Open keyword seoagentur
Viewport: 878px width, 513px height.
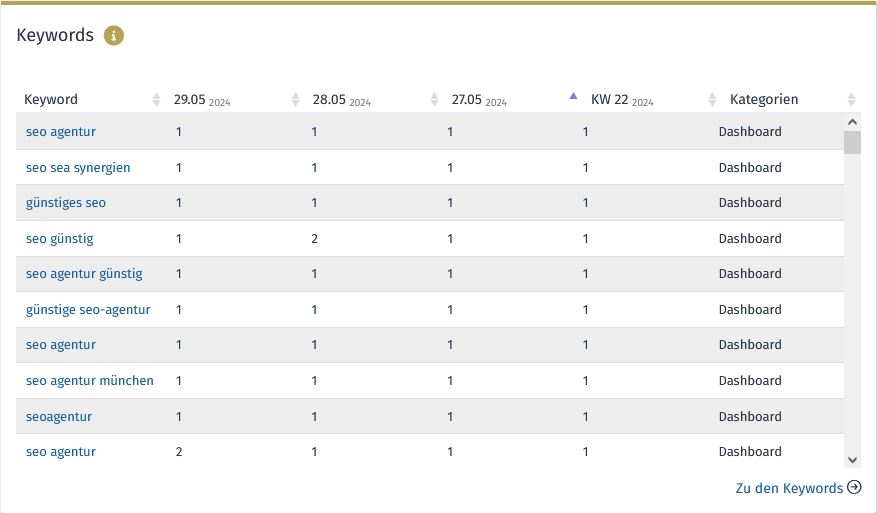[x=59, y=417]
